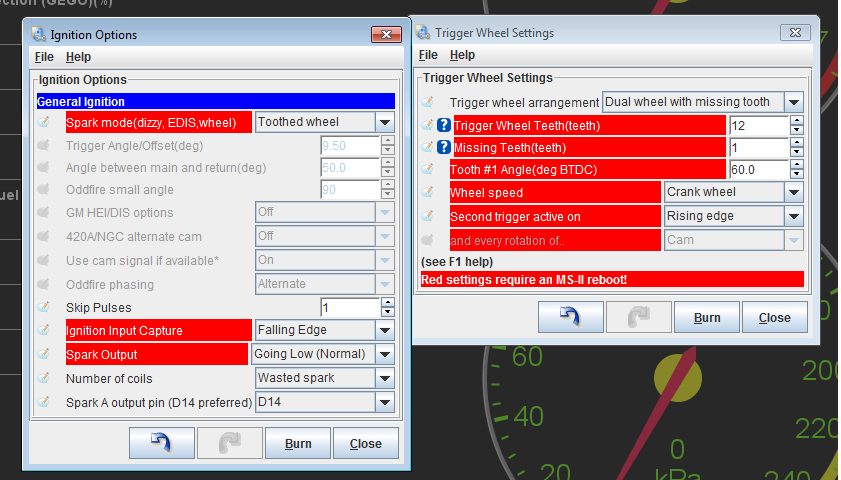841x480 pixels.
Task: Open Spark A output pin D14 dropdown
Action: coord(385,402)
